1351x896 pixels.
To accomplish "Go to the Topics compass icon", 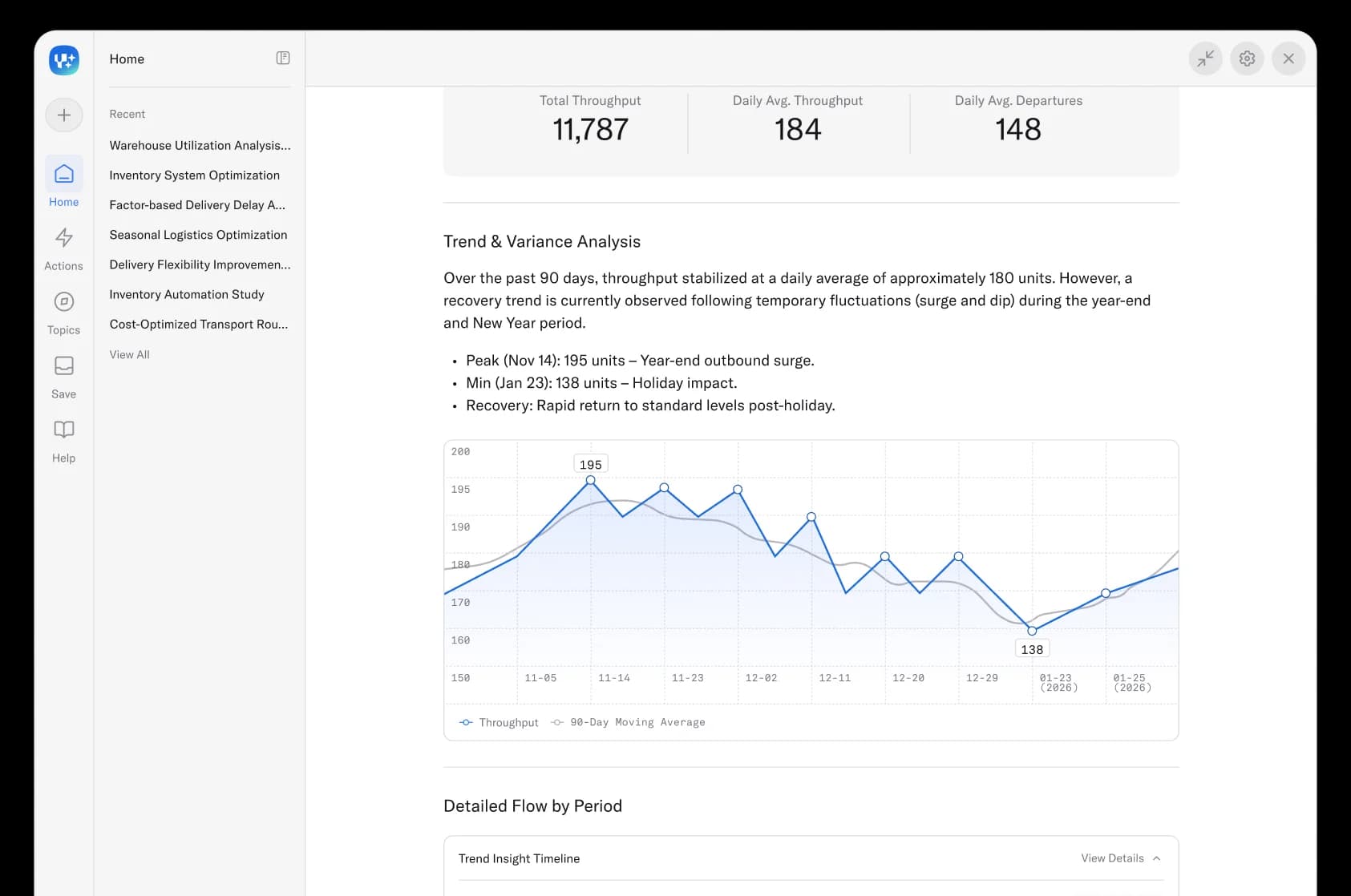I will coord(64,302).
